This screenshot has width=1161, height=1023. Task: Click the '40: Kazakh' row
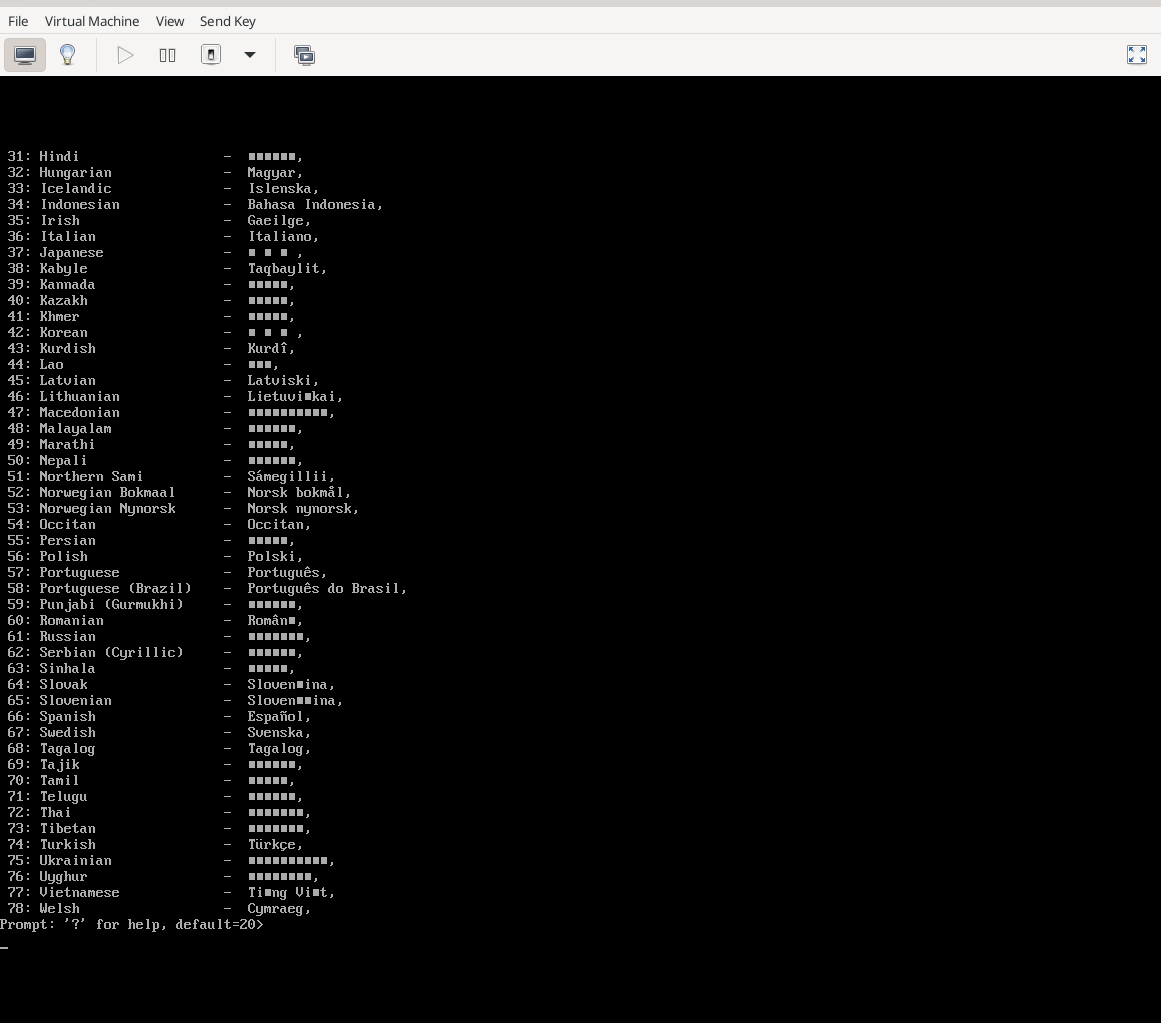tap(151, 301)
